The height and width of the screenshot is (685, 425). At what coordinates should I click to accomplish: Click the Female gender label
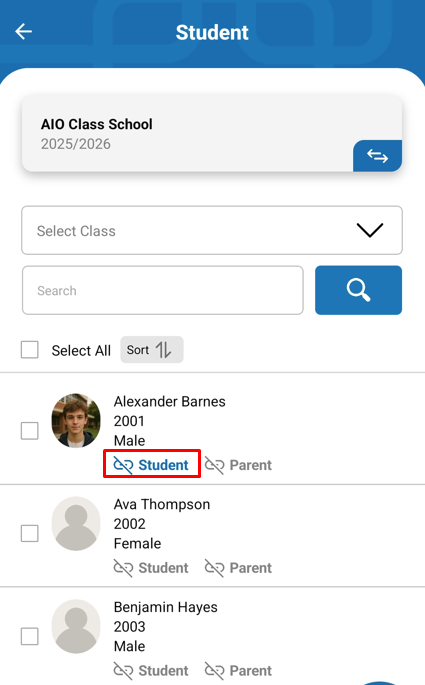138,543
